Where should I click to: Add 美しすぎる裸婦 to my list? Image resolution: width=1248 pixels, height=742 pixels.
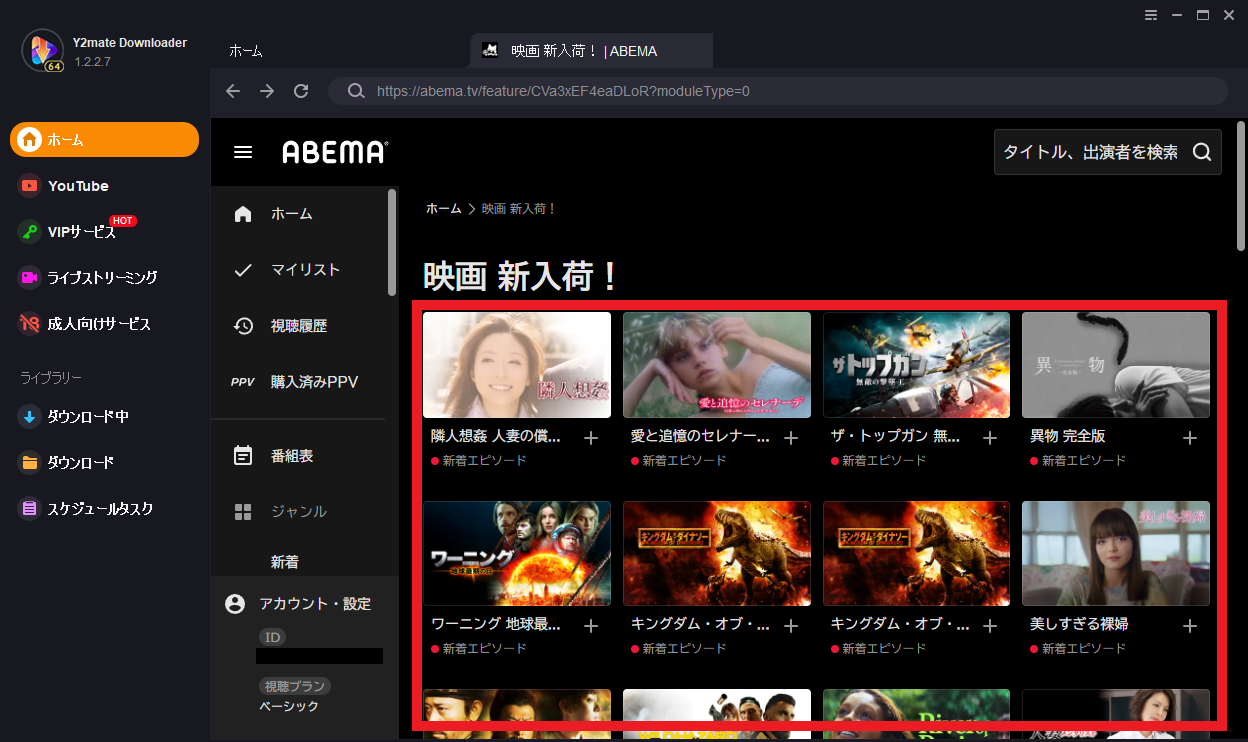[1190, 626]
